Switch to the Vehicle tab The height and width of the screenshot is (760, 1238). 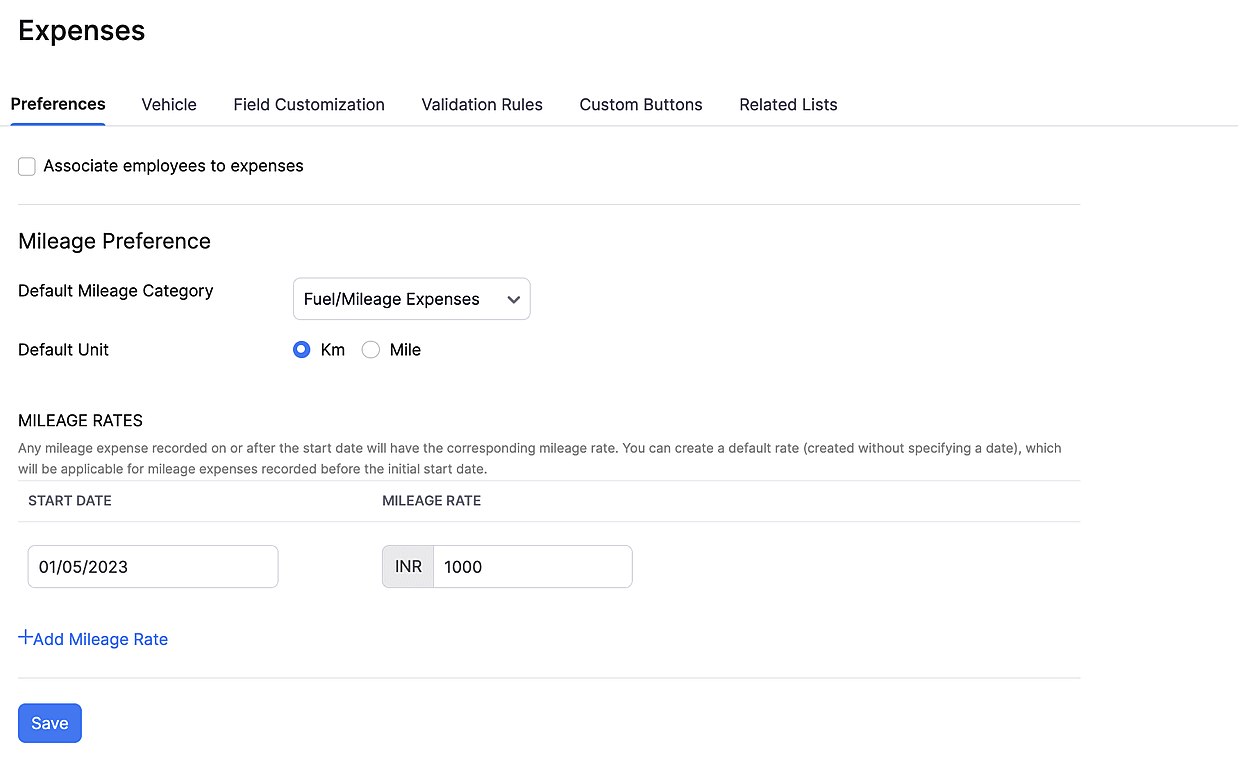point(169,104)
